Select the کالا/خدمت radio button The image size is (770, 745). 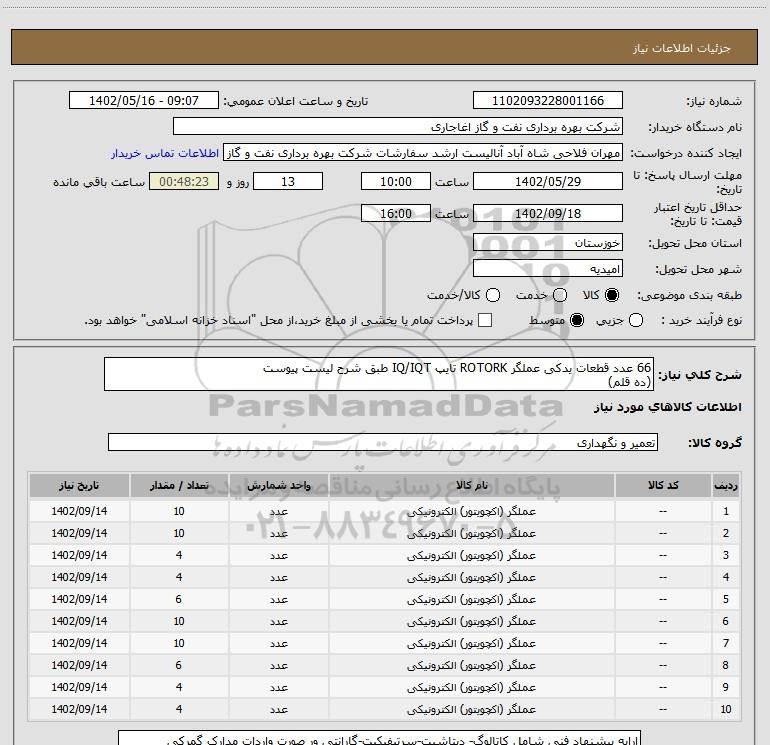click(x=493, y=295)
